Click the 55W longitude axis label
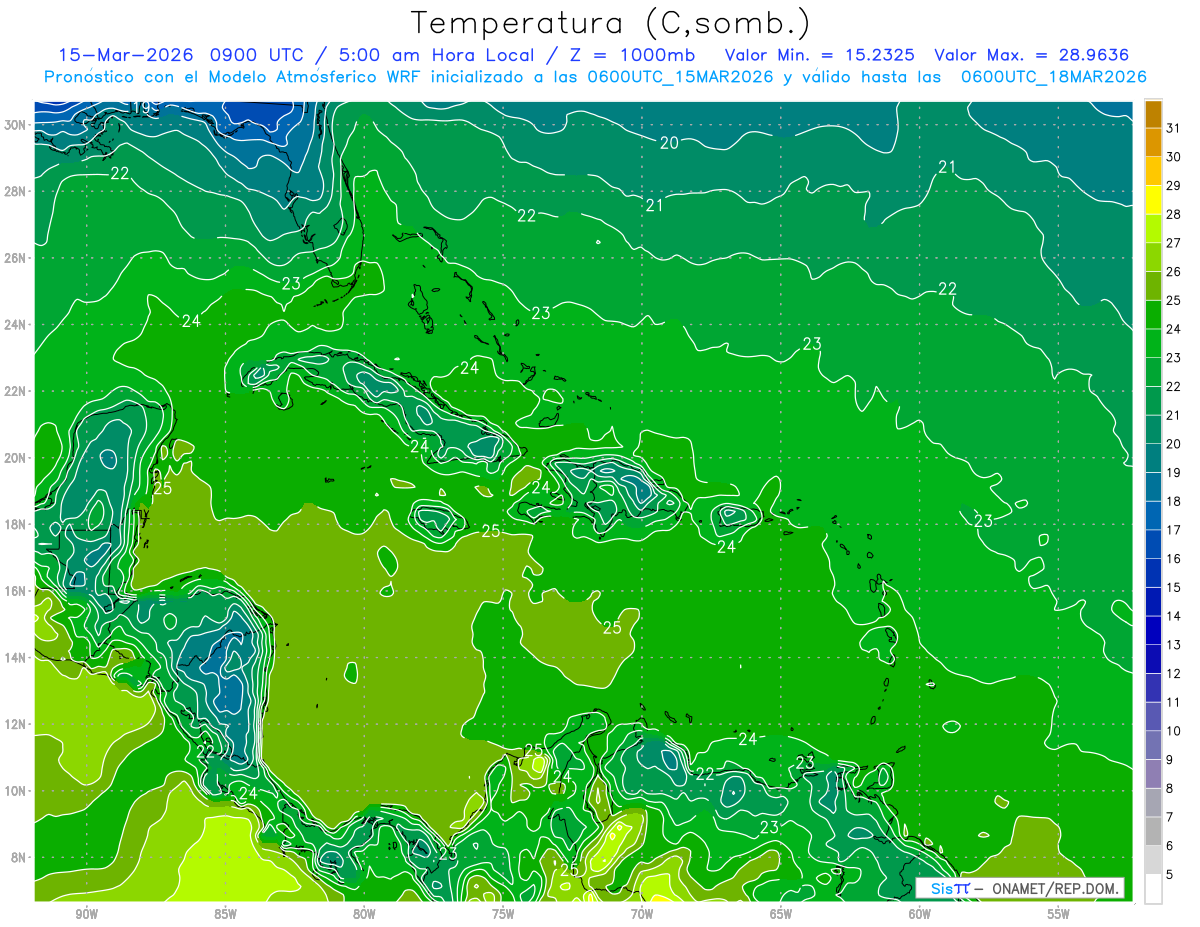The height and width of the screenshot is (927, 1200). (x=1059, y=914)
